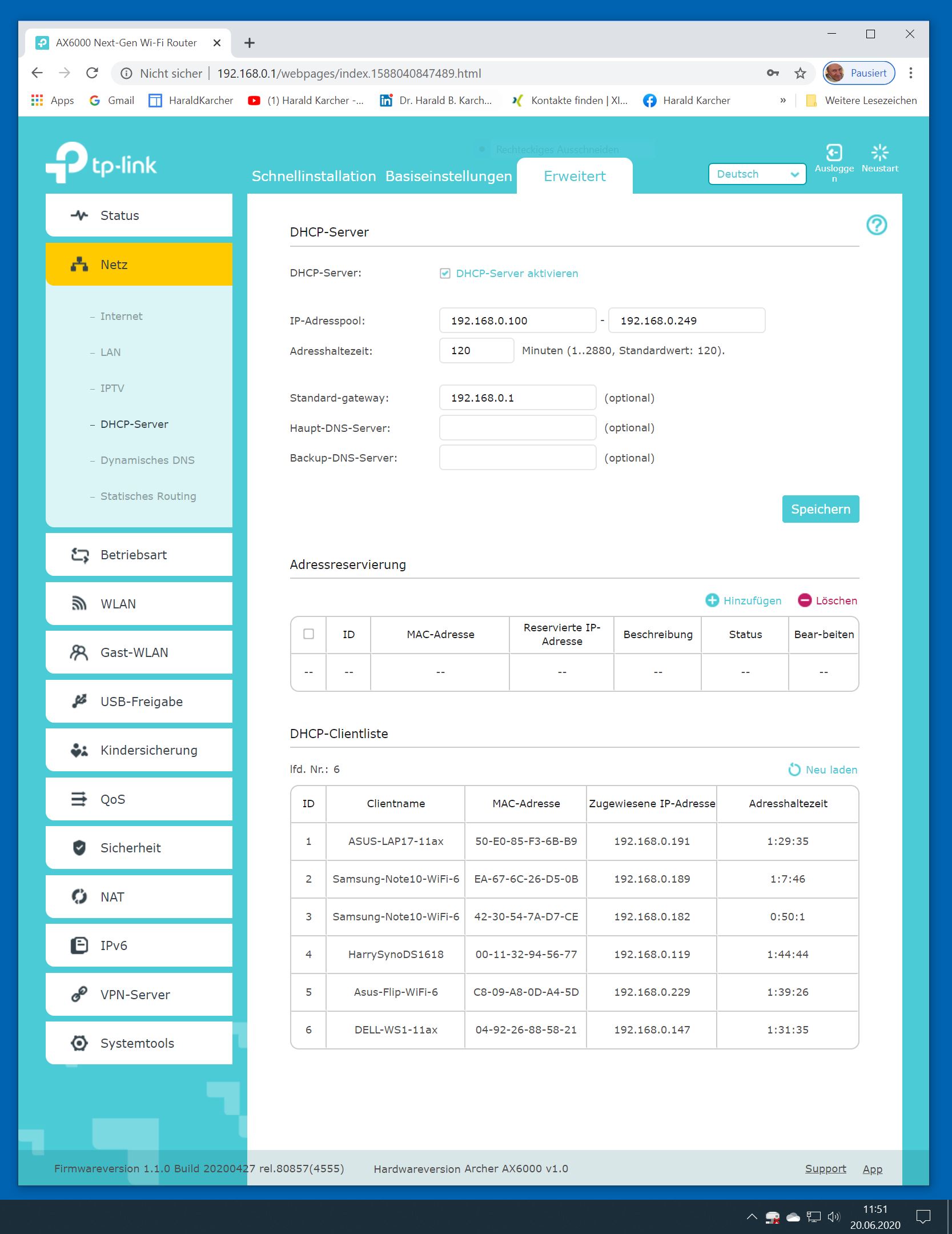The width and height of the screenshot is (952, 1234).
Task: Click the USB-Freigabe icon
Action: (x=79, y=702)
